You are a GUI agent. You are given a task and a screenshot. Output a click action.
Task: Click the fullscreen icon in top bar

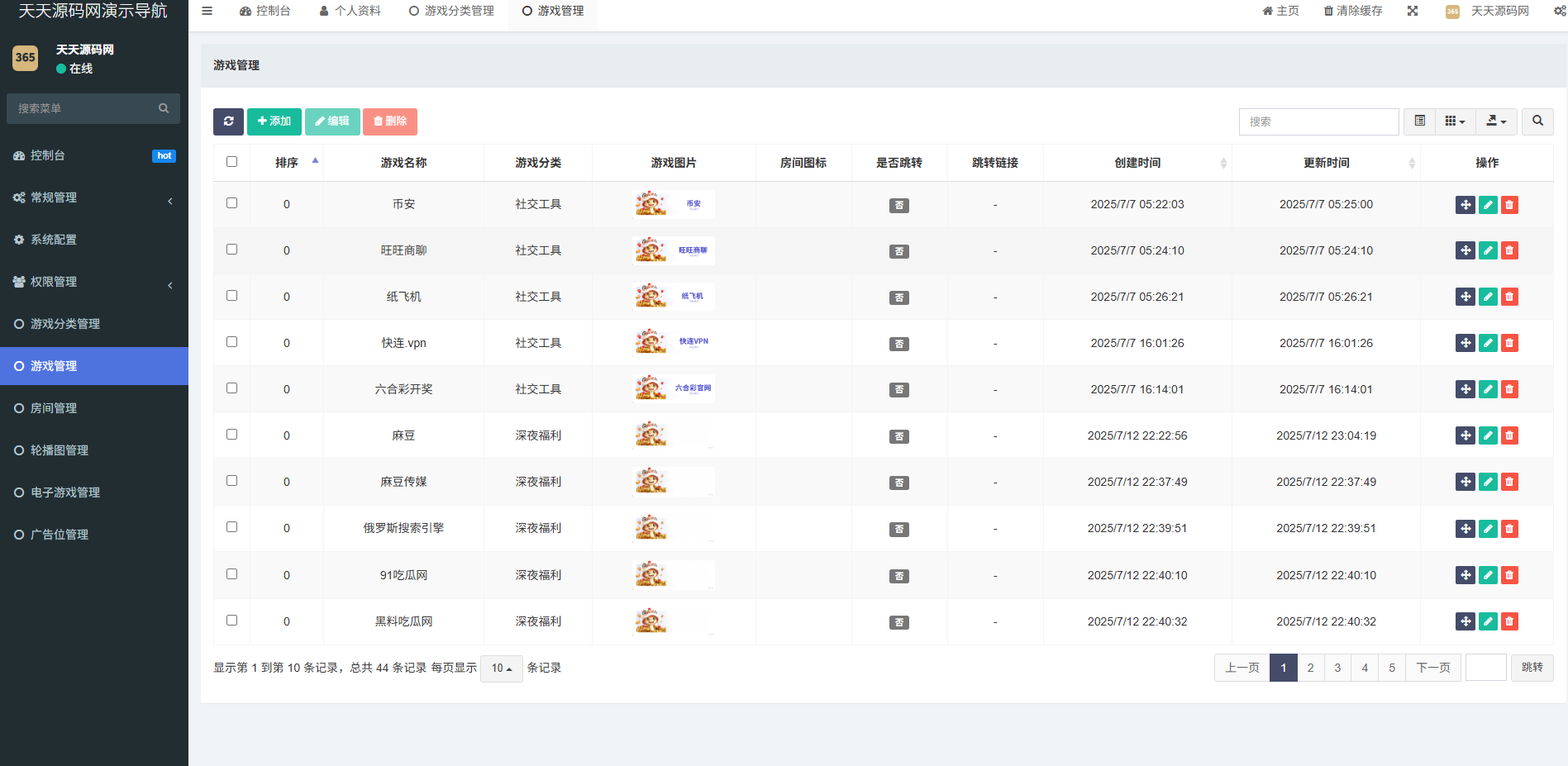coord(1413,11)
